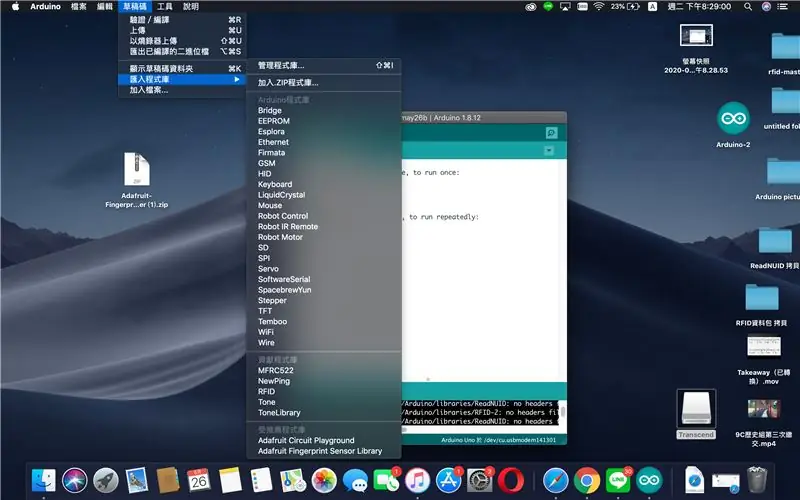This screenshot has height=500, width=800.
Task: Open Arduino teal icon in the dock
Action: point(649,481)
